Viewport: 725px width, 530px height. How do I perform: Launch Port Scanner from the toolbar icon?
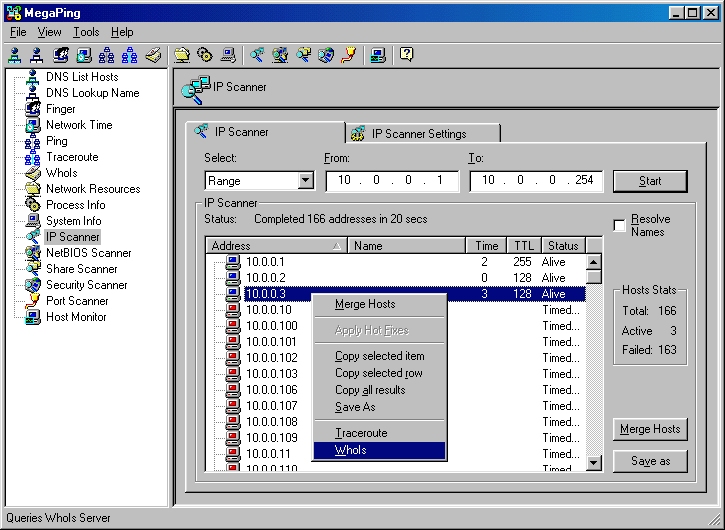(x=349, y=55)
